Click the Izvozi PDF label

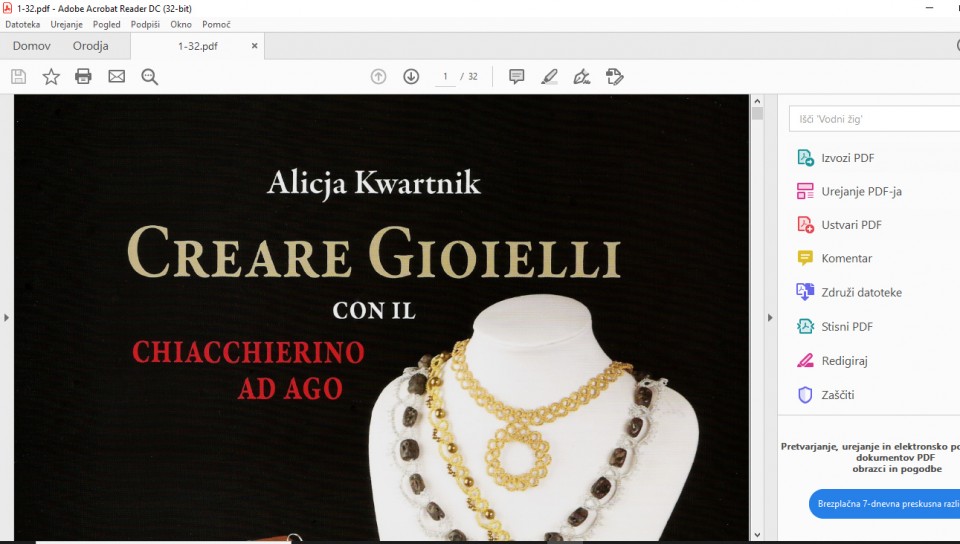point(847,158)
